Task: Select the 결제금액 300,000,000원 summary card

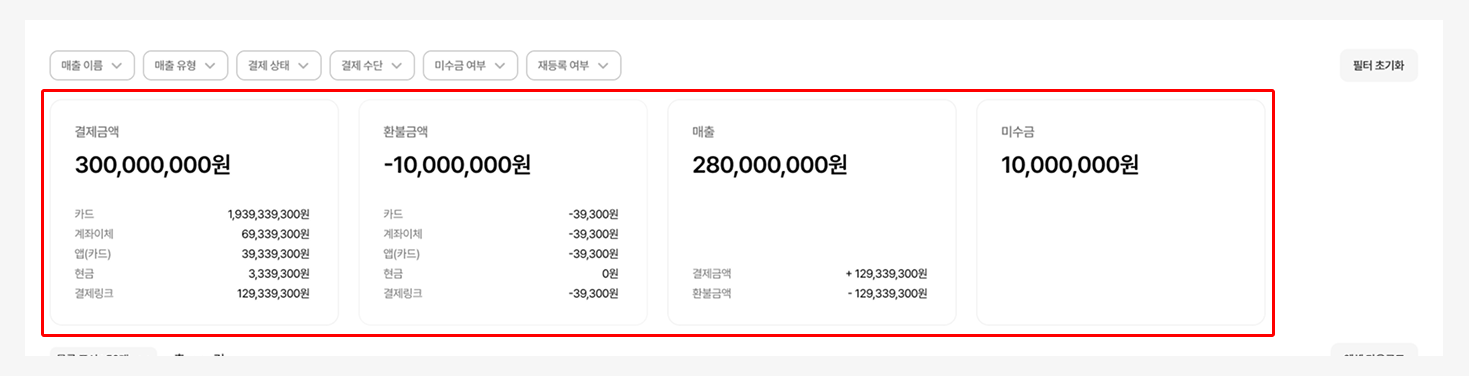Action: [194, 212]
